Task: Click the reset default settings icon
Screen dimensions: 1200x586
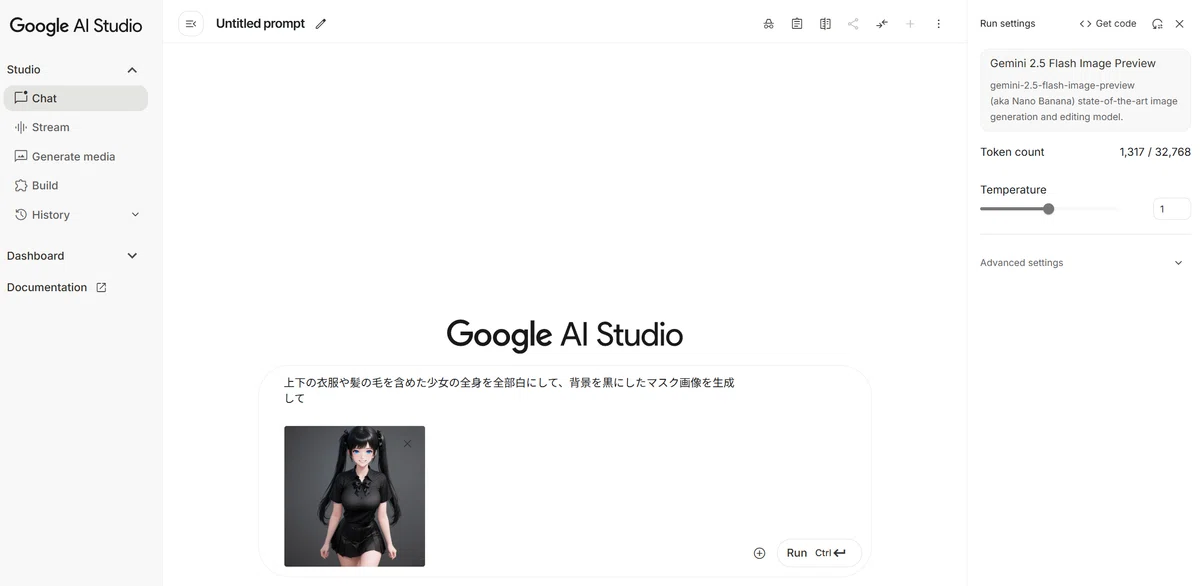Action: [x=1157, y=24]
